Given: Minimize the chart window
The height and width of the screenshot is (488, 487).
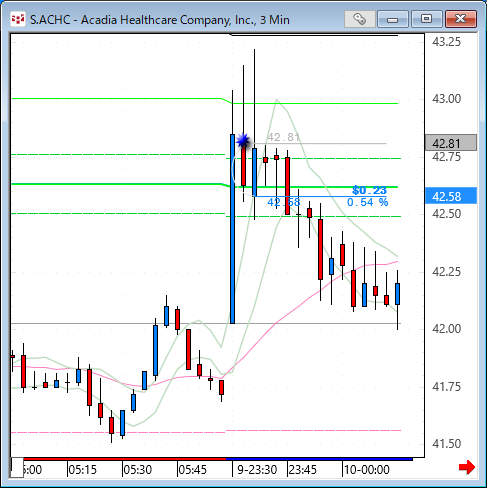Looking at the screenshot, I should pyautogui.click(x=393, y=19).
